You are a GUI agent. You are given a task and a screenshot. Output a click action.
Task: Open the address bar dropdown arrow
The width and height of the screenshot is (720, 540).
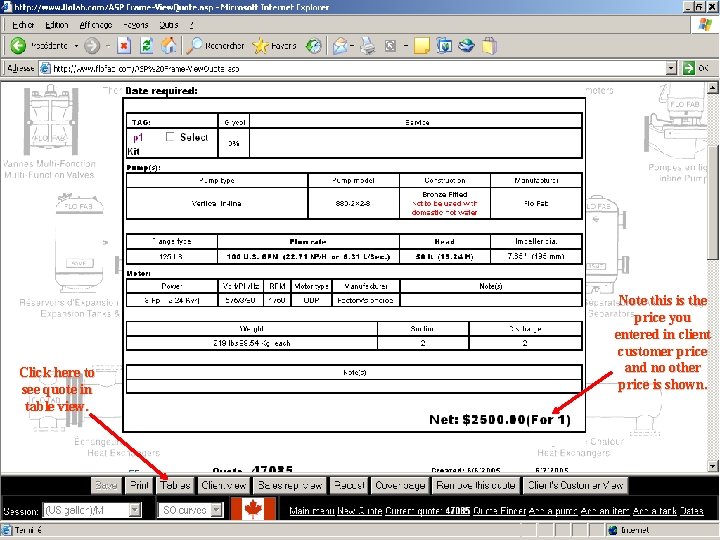pyautogui.click(x=671, y=68)
